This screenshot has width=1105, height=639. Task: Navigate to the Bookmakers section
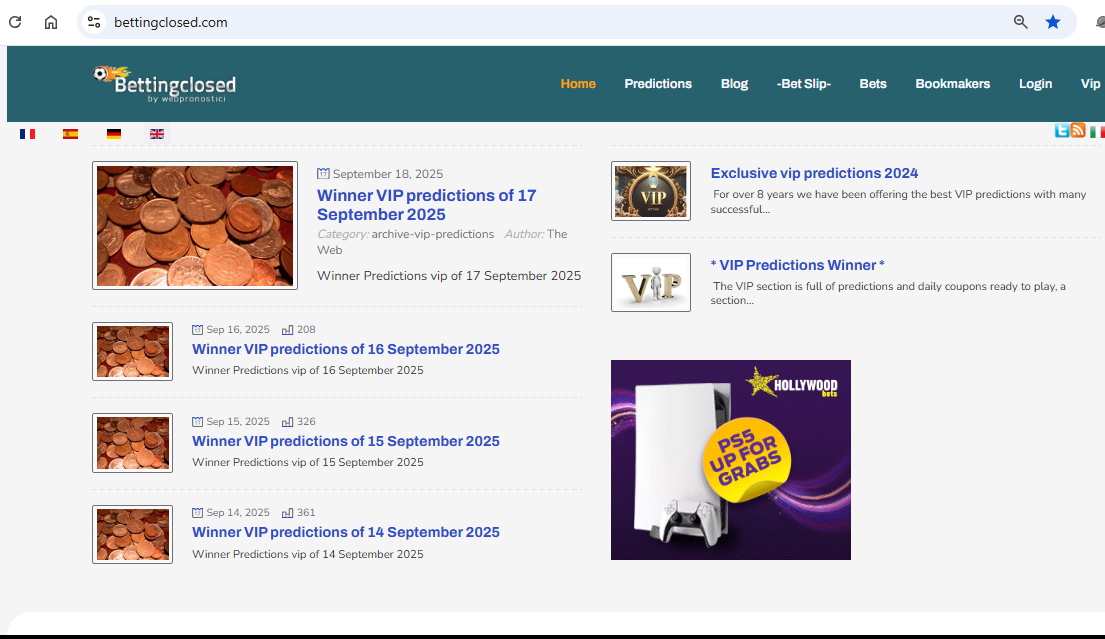coord(952,84)
